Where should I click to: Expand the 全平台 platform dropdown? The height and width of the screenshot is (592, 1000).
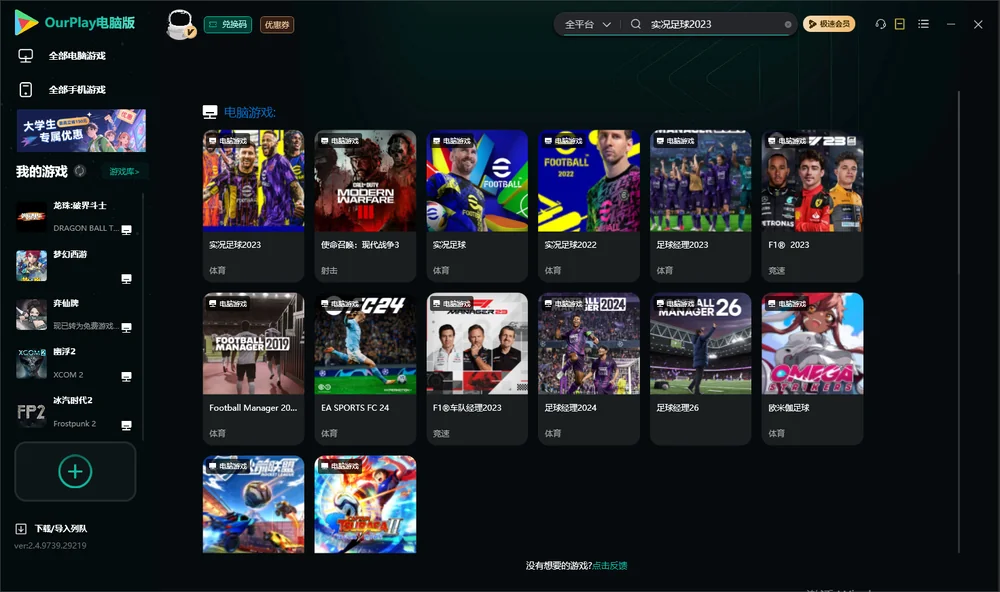[x=587, y=24]
